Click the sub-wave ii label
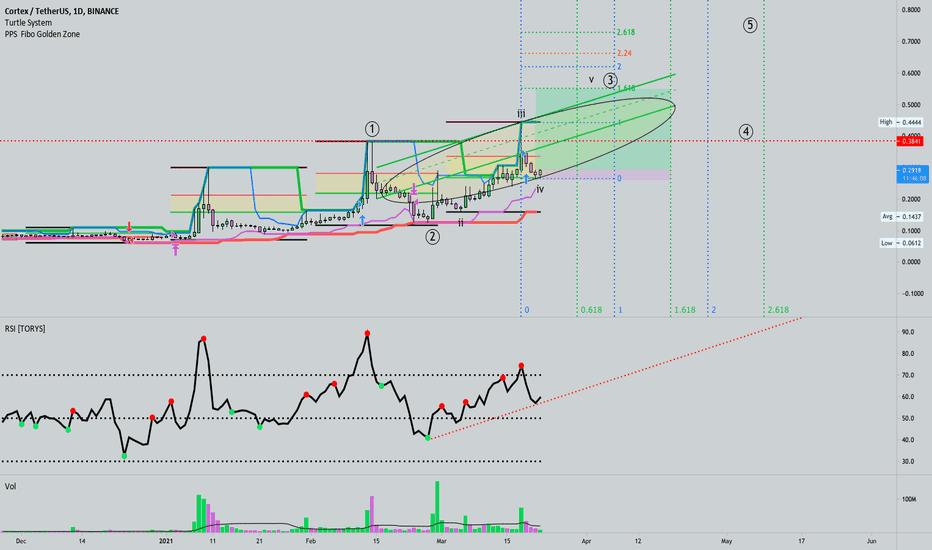932x550 pixels. 461,222
